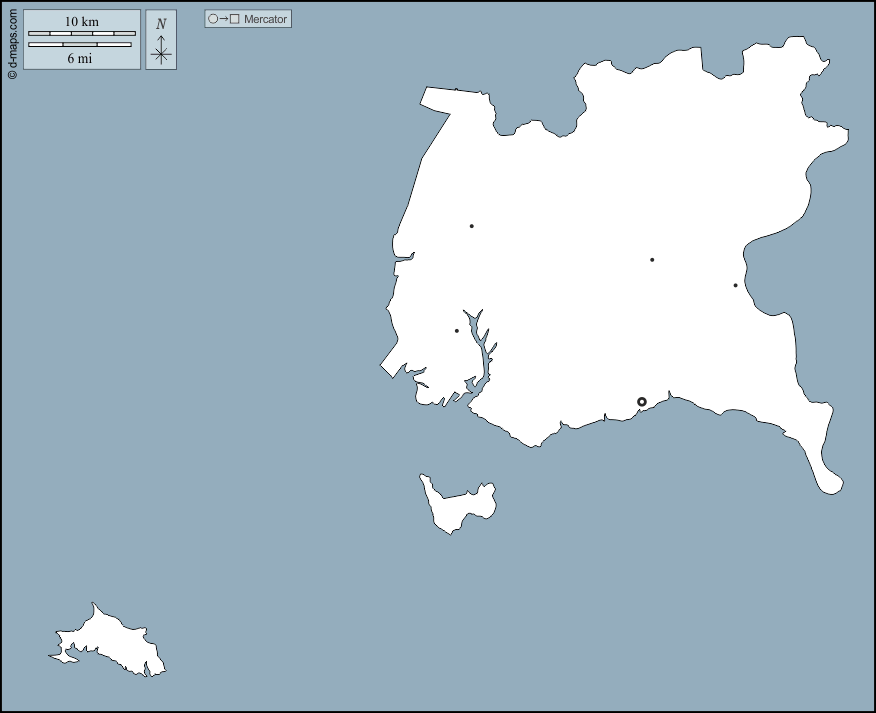Click the "6 mi" text label

80,58
